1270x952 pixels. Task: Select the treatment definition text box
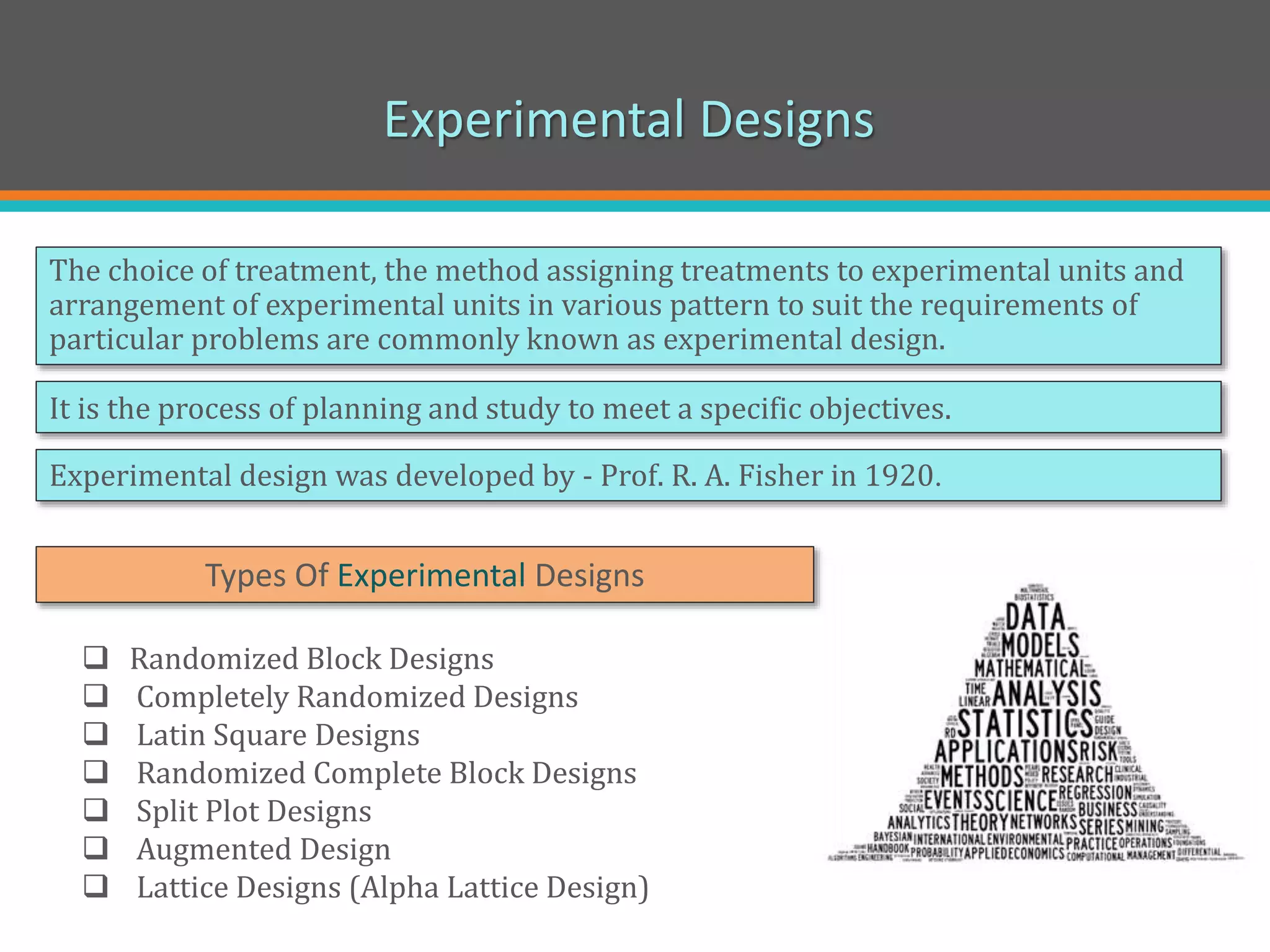628,306
